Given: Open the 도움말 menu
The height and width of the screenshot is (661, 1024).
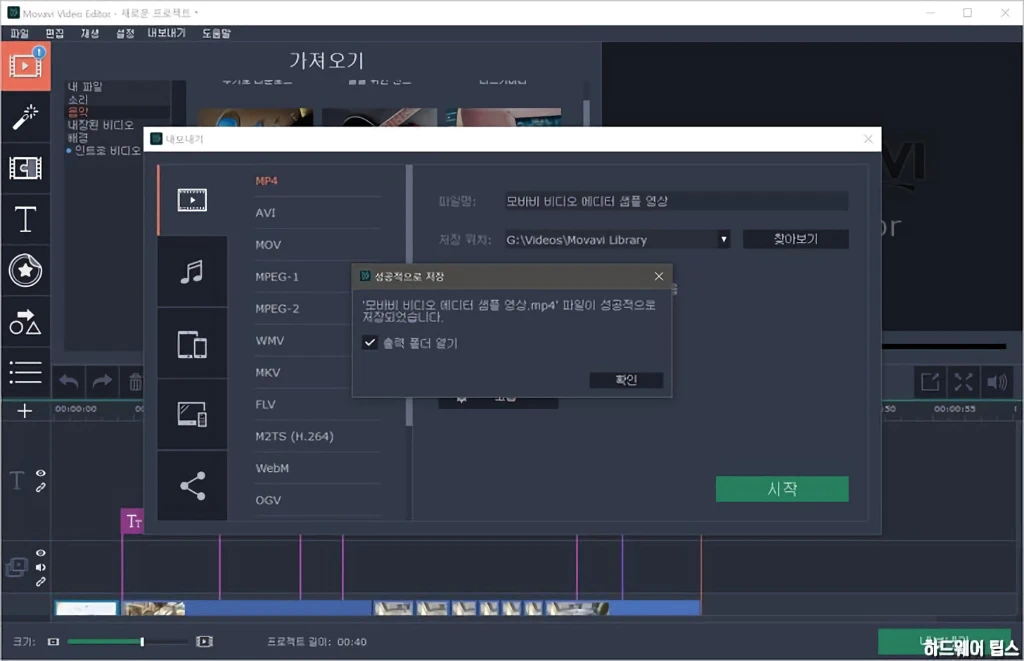Looking at the screenshot, I should [x=216, y=33].
